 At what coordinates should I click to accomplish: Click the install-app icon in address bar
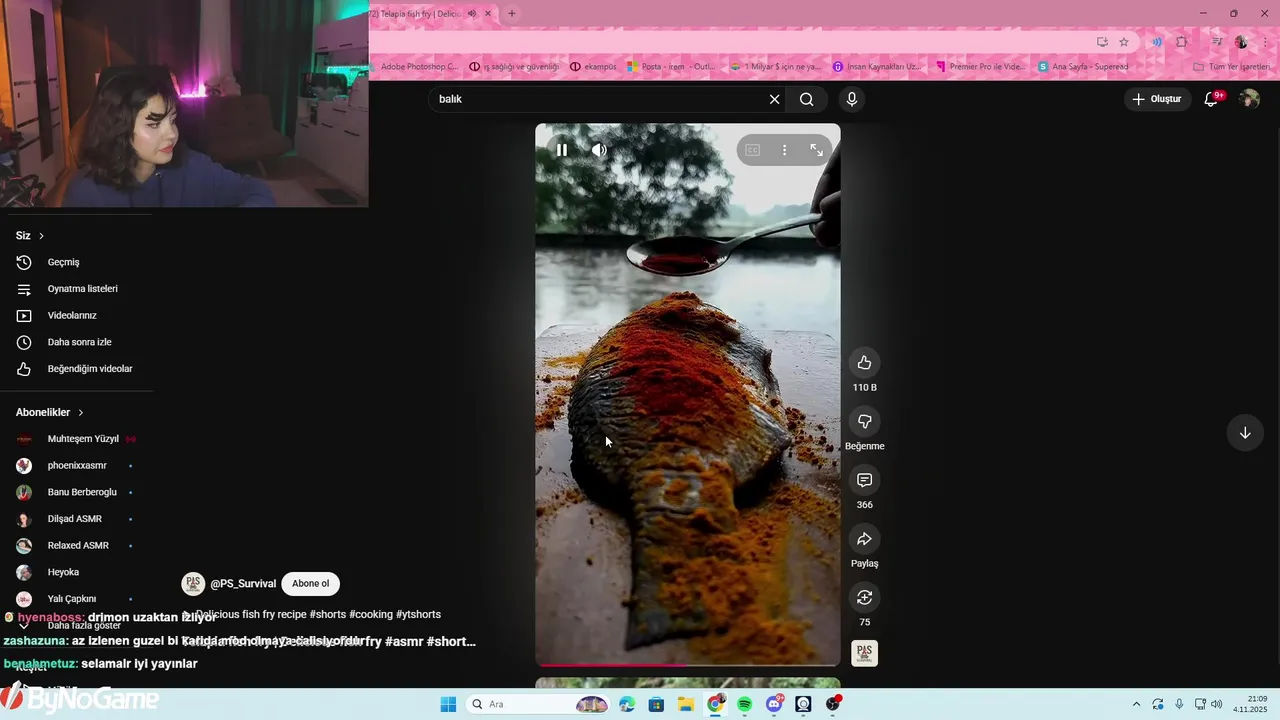click(1102, 42)
